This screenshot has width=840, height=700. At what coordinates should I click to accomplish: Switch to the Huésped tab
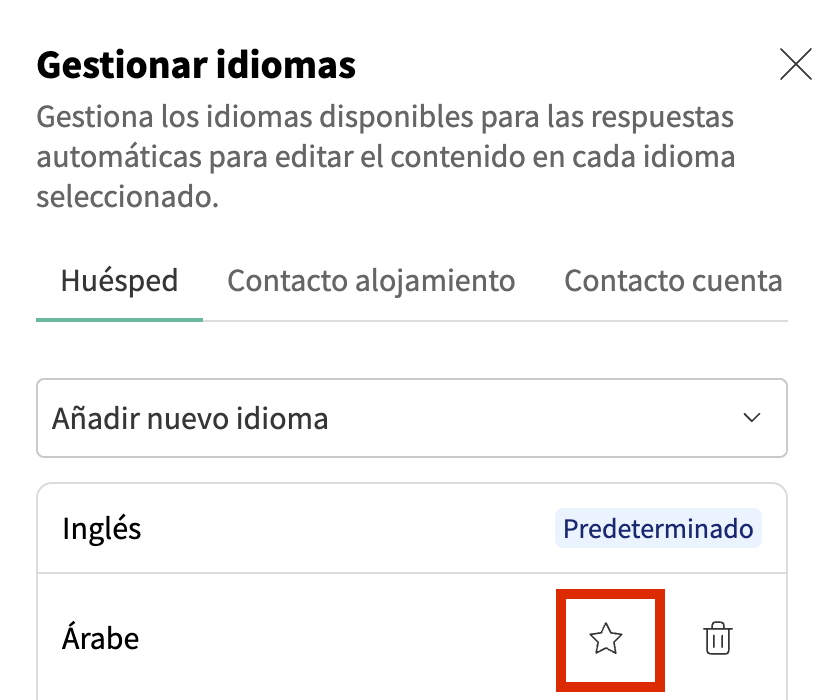119,281
